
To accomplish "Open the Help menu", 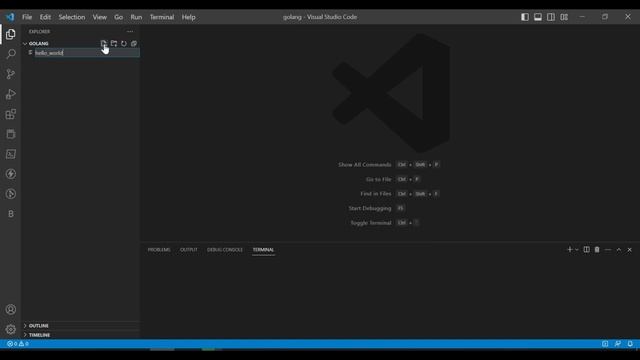I will [x=188, y=17].
